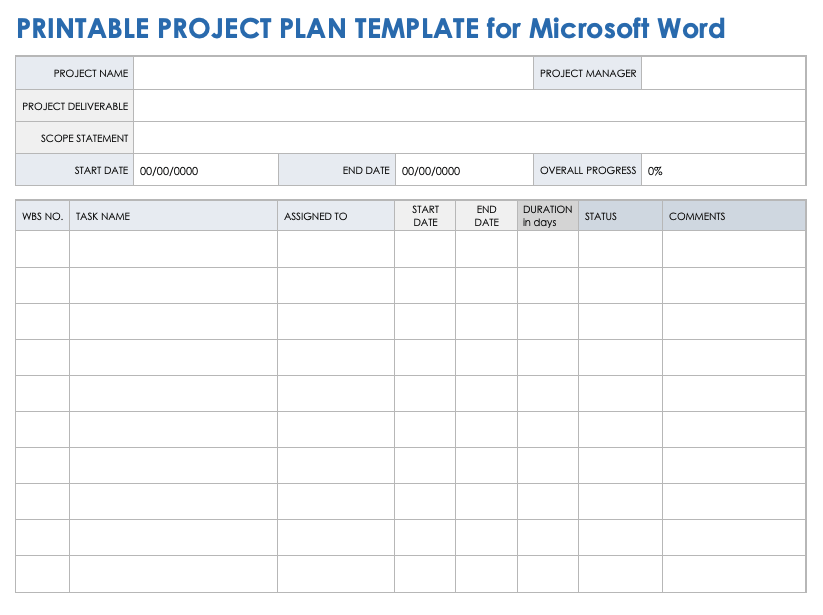Select the Project Manager entry field
This screenshot has width=823, height=615.
[x=723, y=73]
